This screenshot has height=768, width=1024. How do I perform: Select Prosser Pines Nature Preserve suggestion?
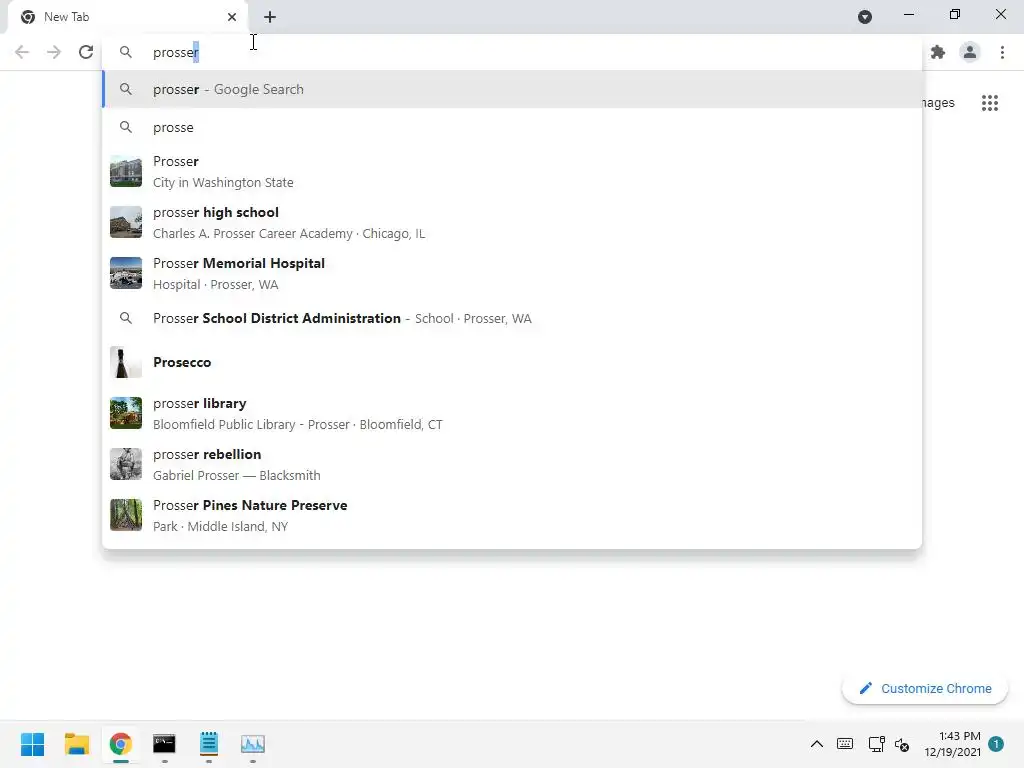pyautogui.click(x=512, y=515)
